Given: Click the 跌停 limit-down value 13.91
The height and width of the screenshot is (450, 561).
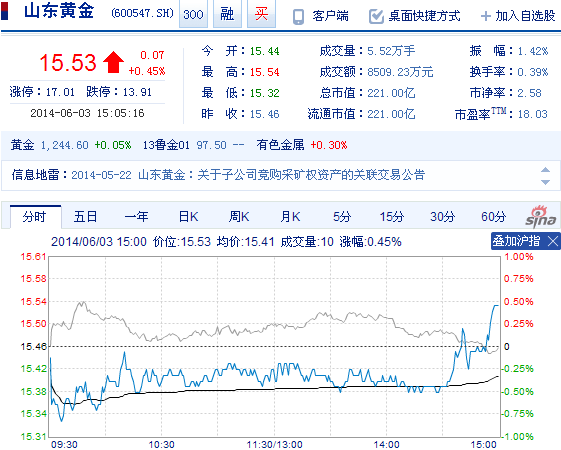Looking at the screenshot, I should pos(137,92).
